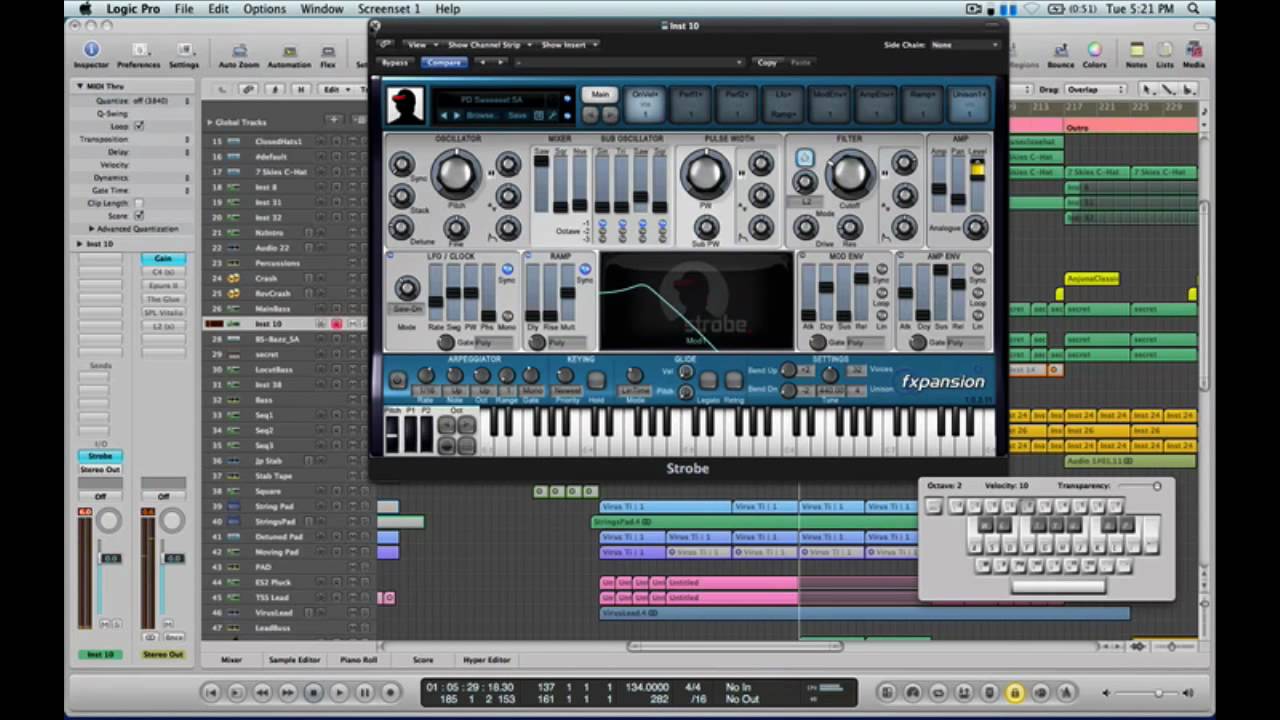The width and height of the screenshot is (1280, 720).
Task: Toggle the Bypass button in plug-in header
Action: coord(395,63)
